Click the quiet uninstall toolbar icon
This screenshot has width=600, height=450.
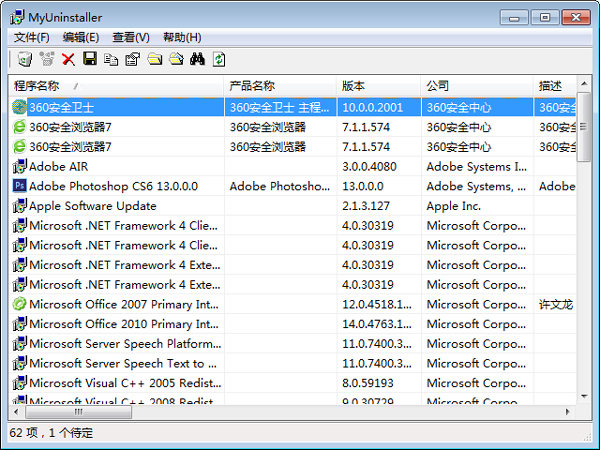click(47, 59)
